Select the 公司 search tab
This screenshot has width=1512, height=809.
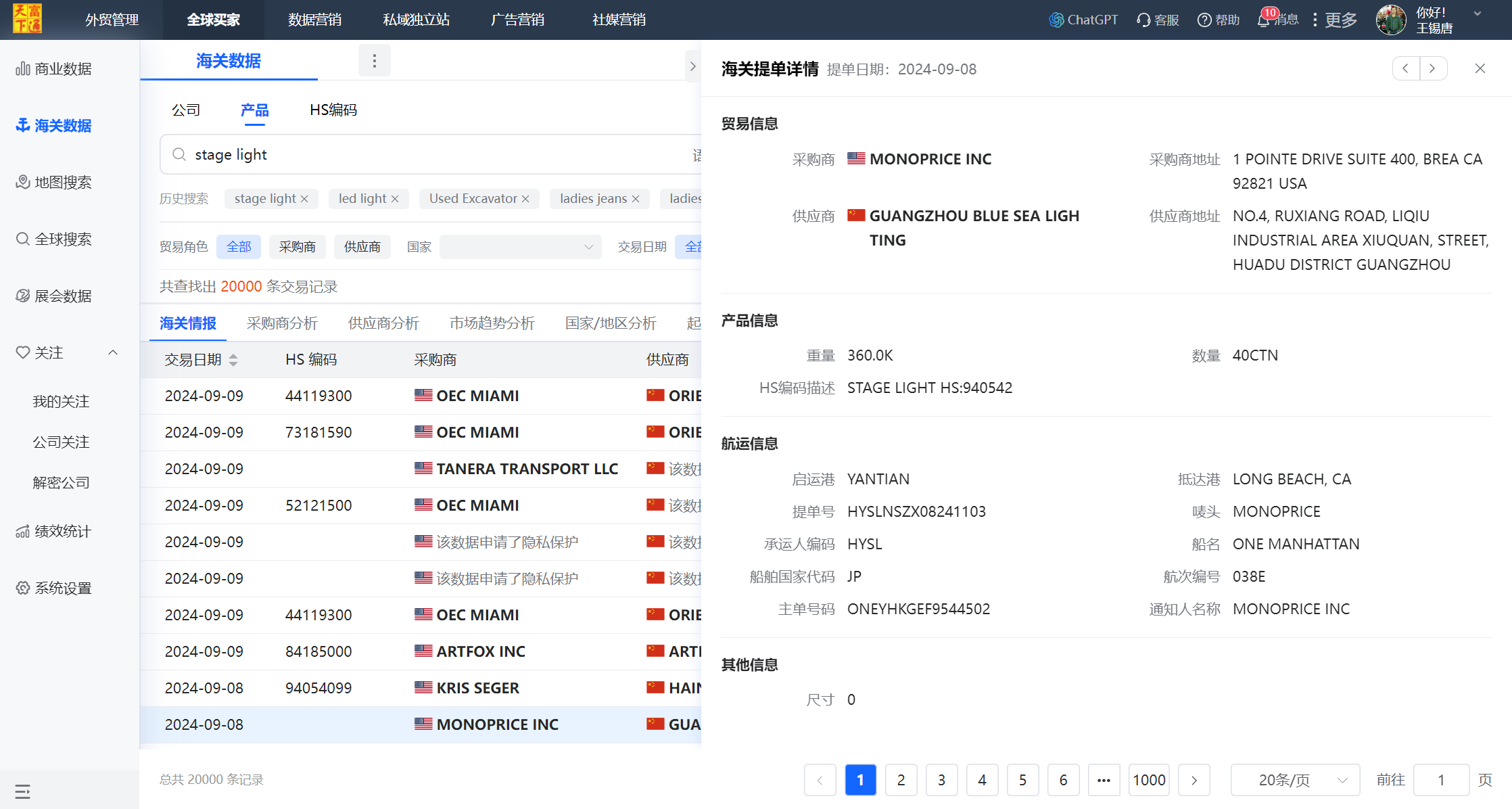coord(186,110)
